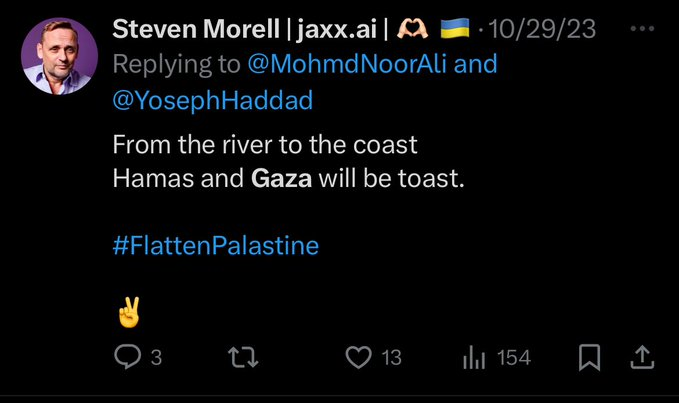The image size is (679, 403).
Task: Click the reply count of 3
Action: click(x=156, y=358)
